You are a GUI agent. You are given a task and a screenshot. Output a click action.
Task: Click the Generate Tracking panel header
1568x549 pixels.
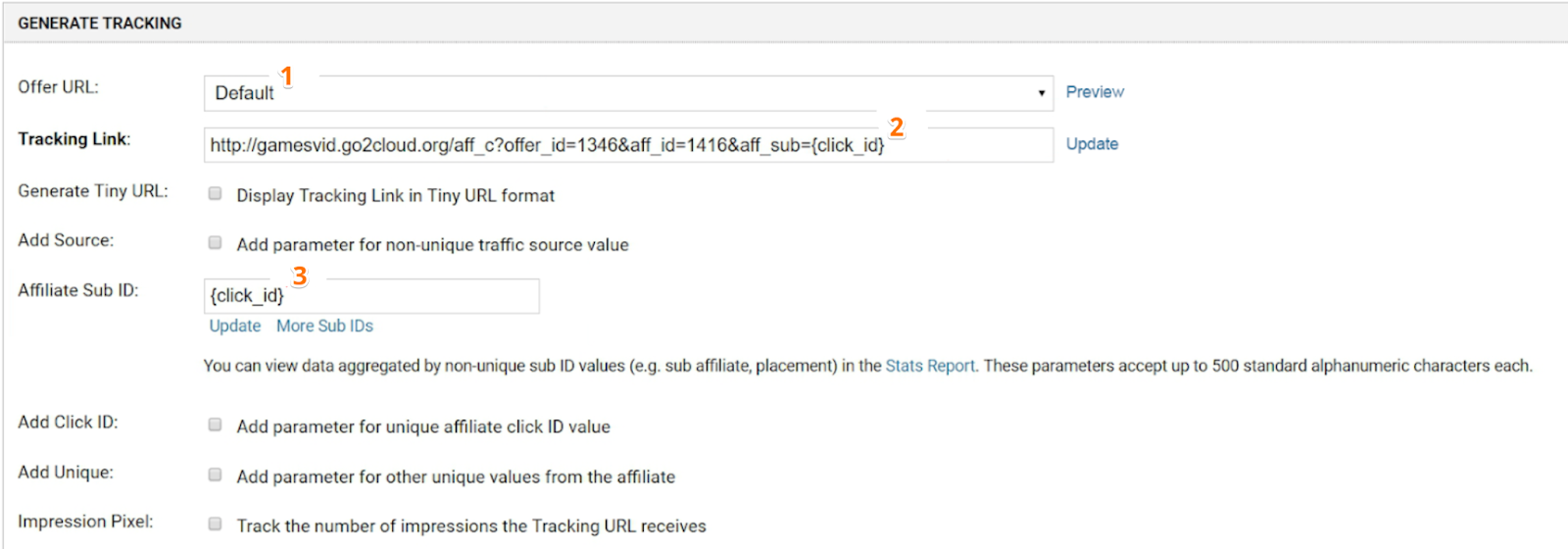pos(100,23)
